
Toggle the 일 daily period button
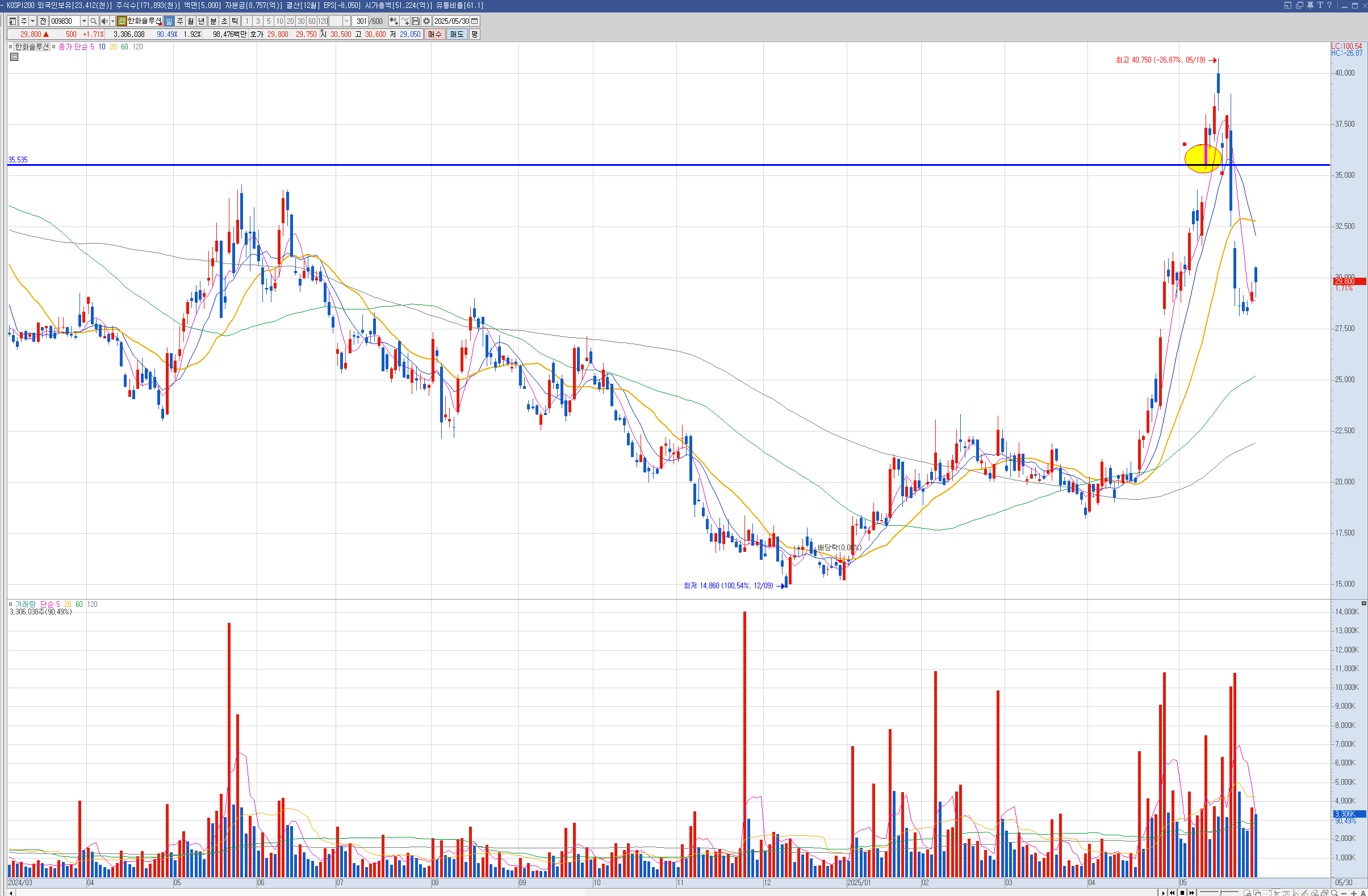169,21
